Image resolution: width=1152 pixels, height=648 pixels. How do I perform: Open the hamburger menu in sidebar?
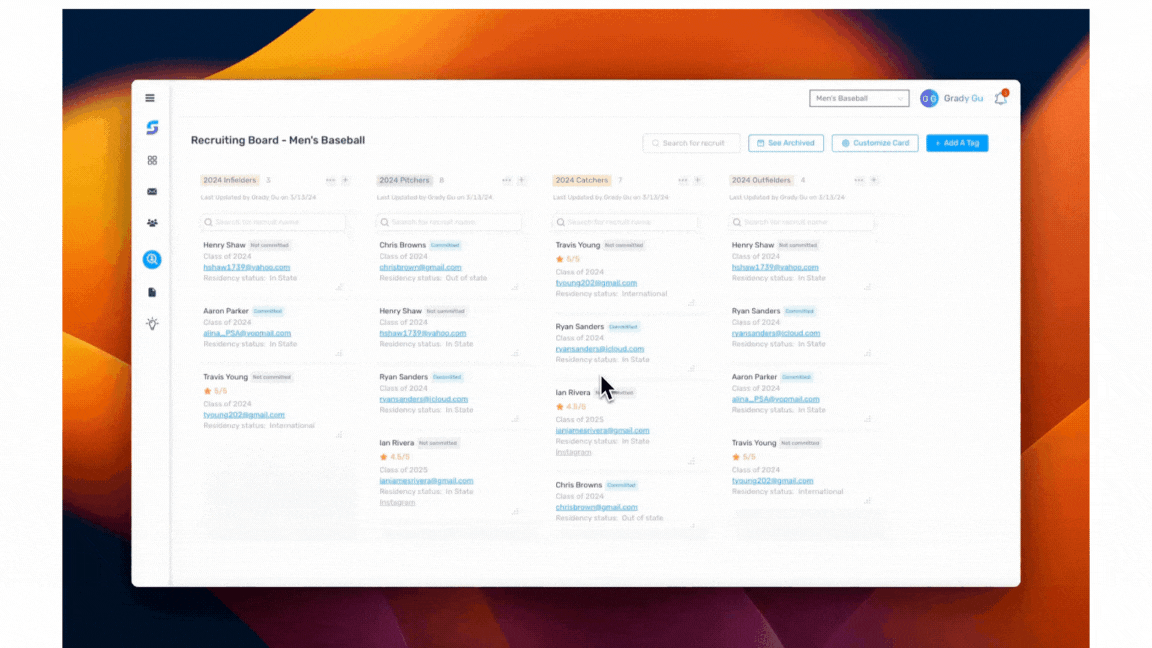coord(150,98)
